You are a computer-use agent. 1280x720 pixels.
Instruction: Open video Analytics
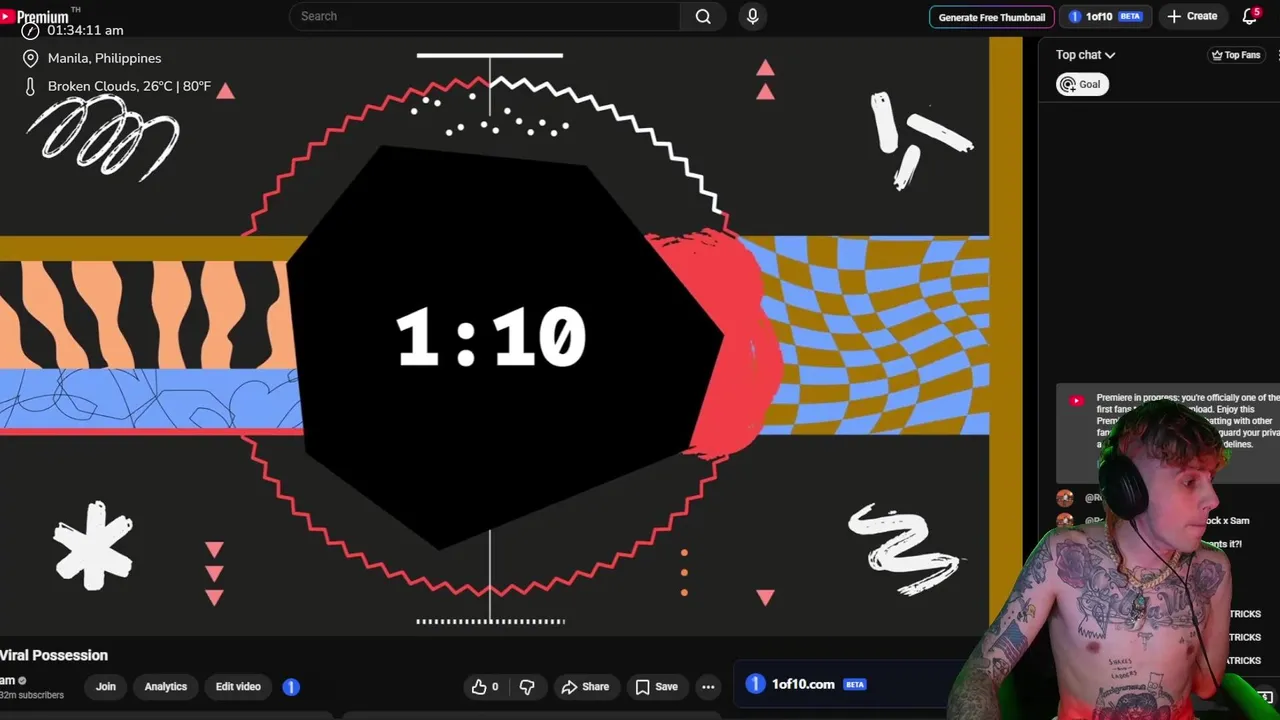[166, 687]
